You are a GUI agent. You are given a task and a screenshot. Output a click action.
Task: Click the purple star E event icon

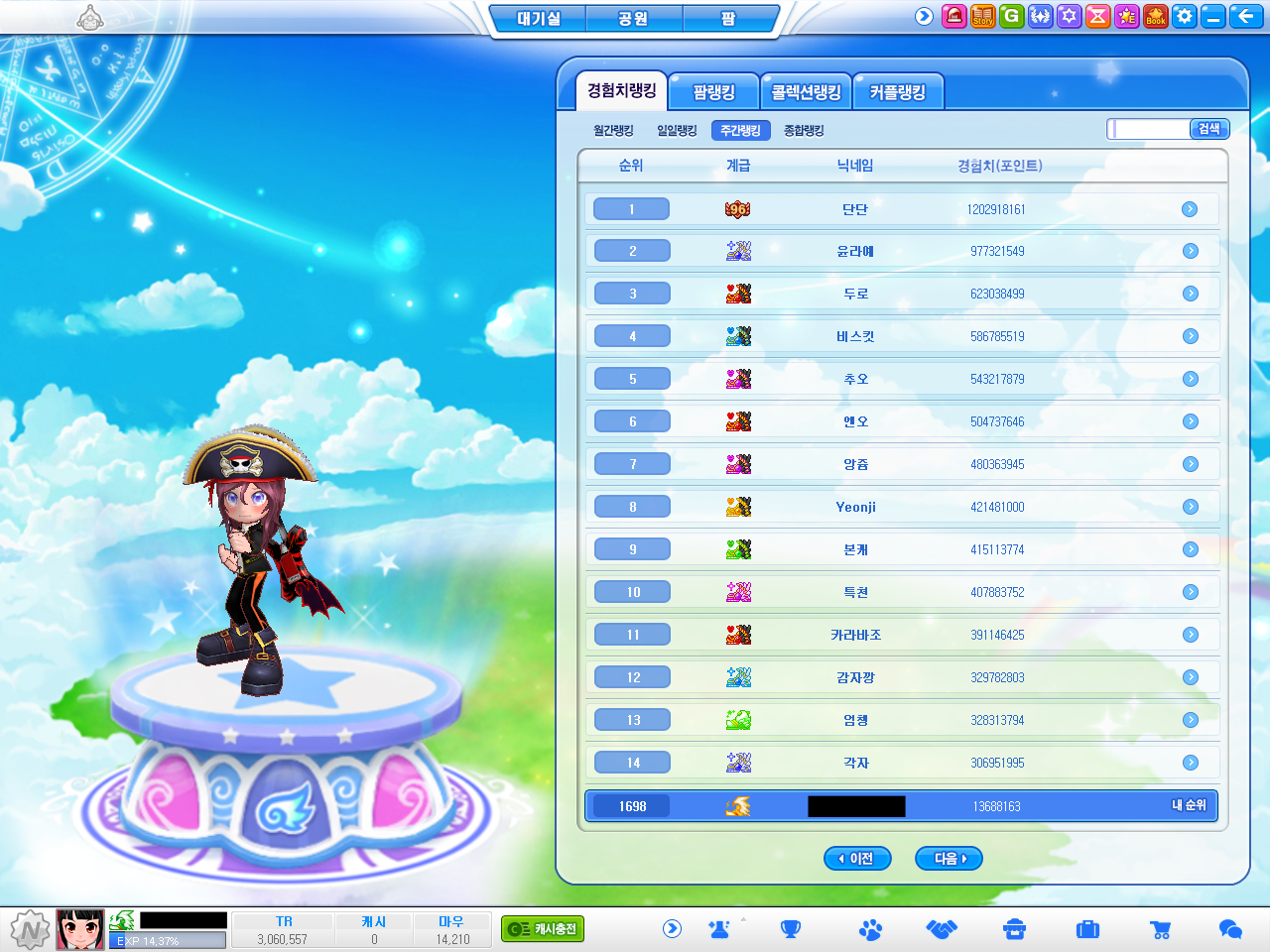(1126, 16)
